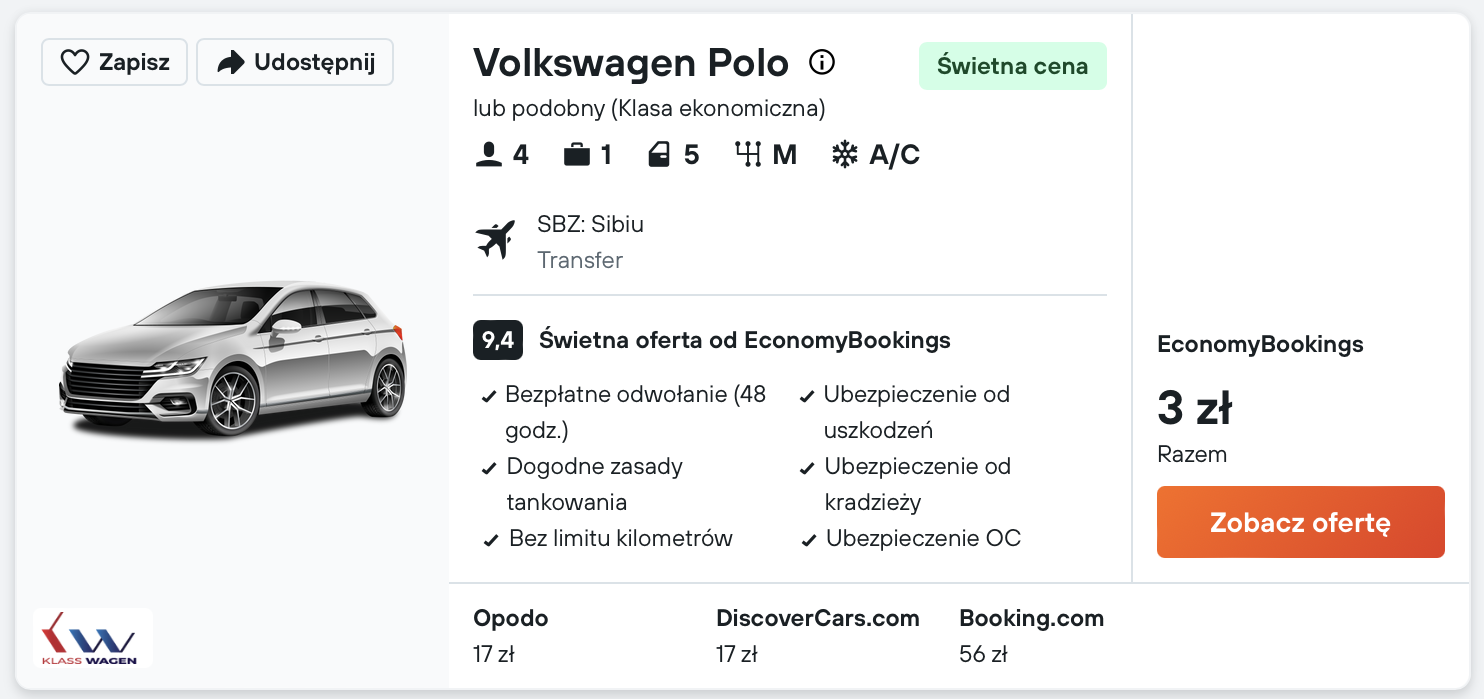Click the 9,4 rating score badge

(x=497, y=340)
